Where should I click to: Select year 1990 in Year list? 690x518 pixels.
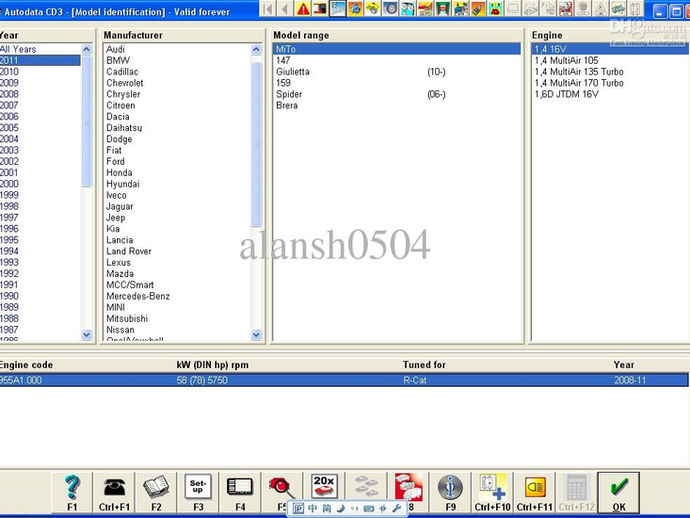pyautogui.click(x=40, y=296)
